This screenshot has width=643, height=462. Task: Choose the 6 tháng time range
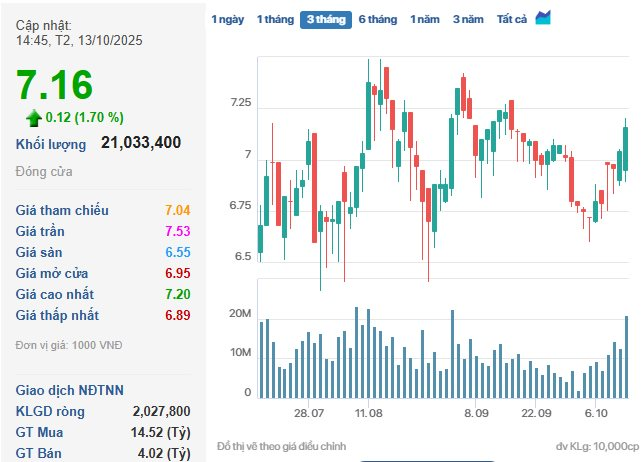pos(377,20)
